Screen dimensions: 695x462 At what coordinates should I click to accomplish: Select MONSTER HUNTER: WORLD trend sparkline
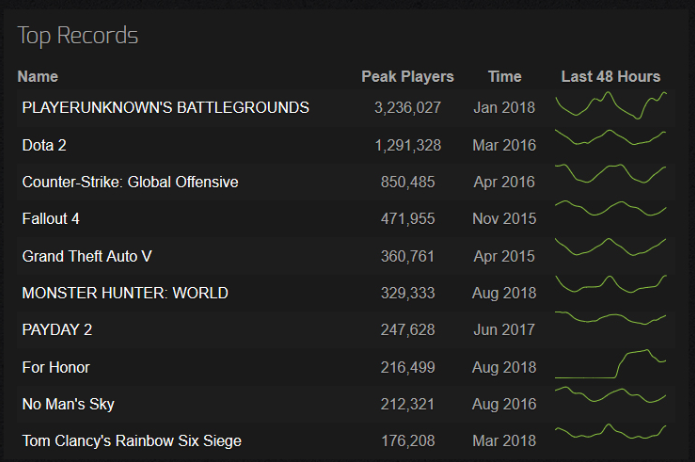[x=611, y=284]
